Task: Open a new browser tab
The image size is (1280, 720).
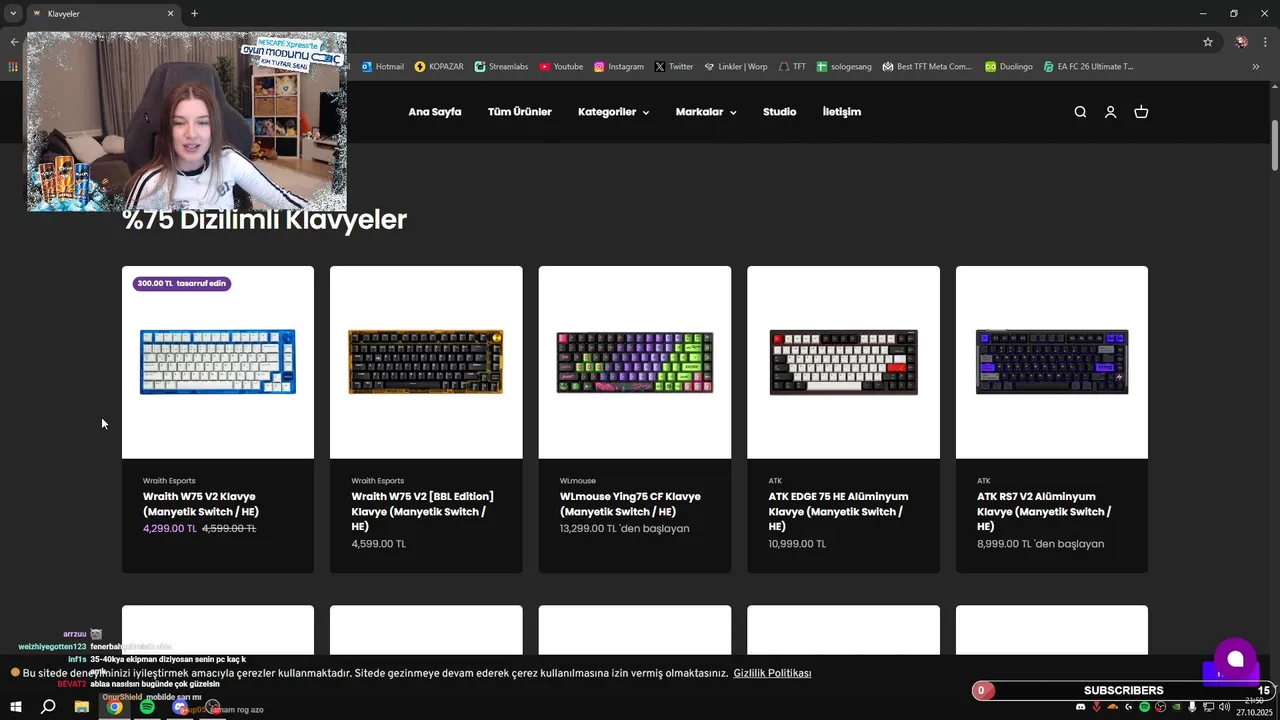Action: [x=194, y=13]
